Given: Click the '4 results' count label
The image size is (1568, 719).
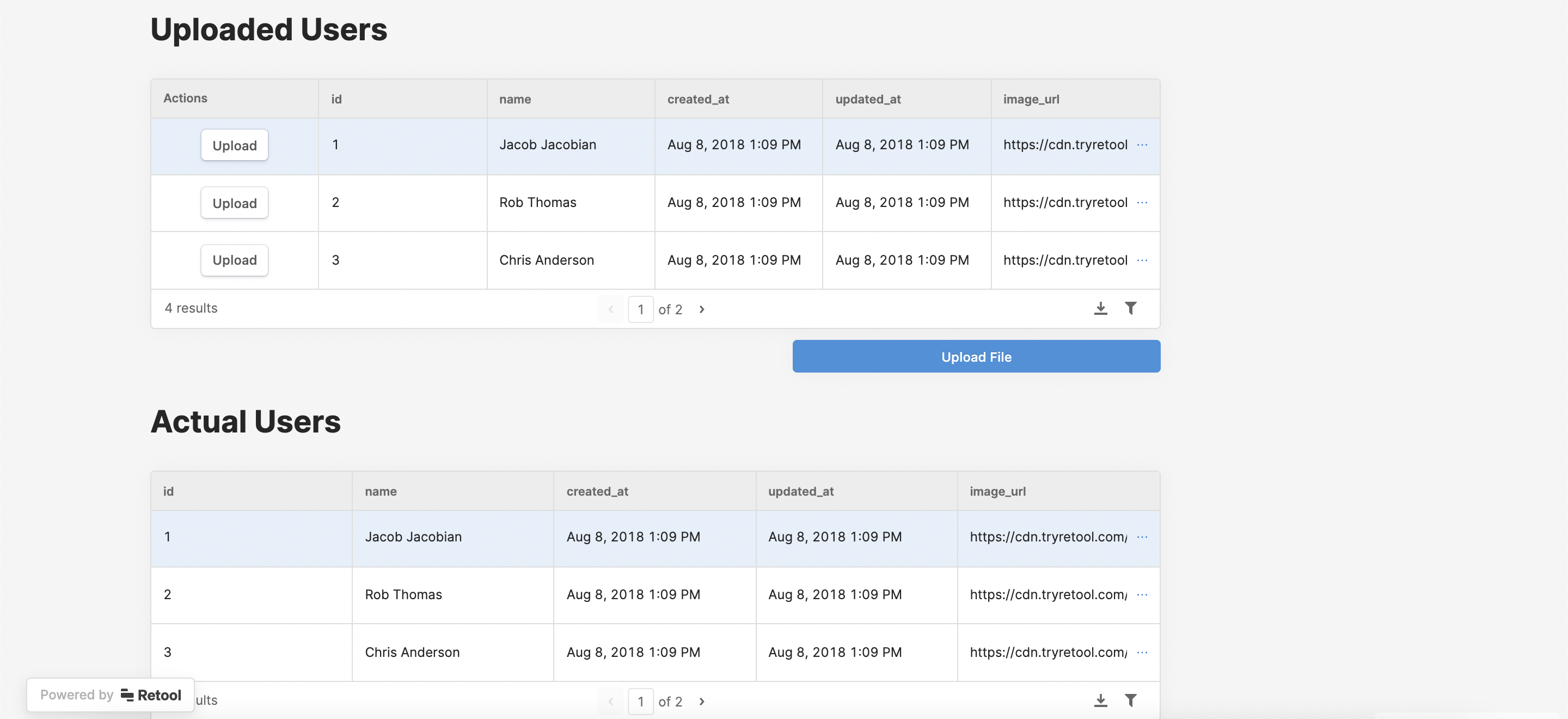Looking at the screenshot, I should (x=191, y=308).
